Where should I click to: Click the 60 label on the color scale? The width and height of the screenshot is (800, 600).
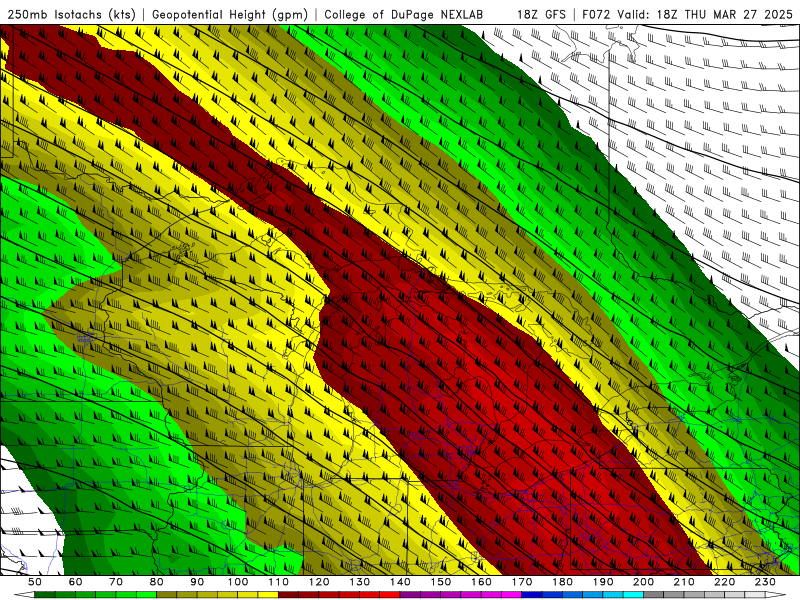pos(76,582)
